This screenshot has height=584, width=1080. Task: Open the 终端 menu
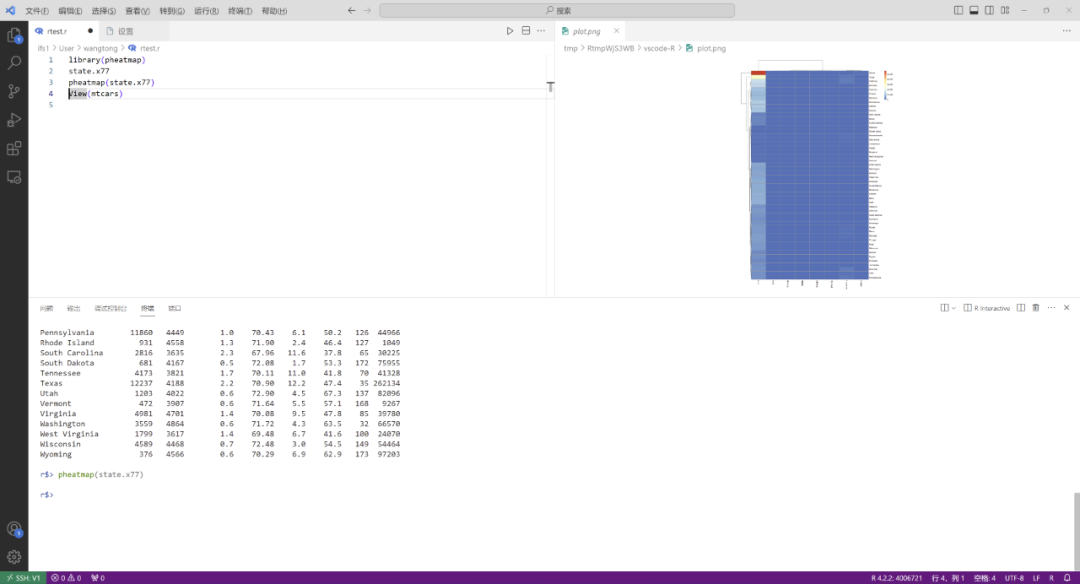click(x=240, y=11)
